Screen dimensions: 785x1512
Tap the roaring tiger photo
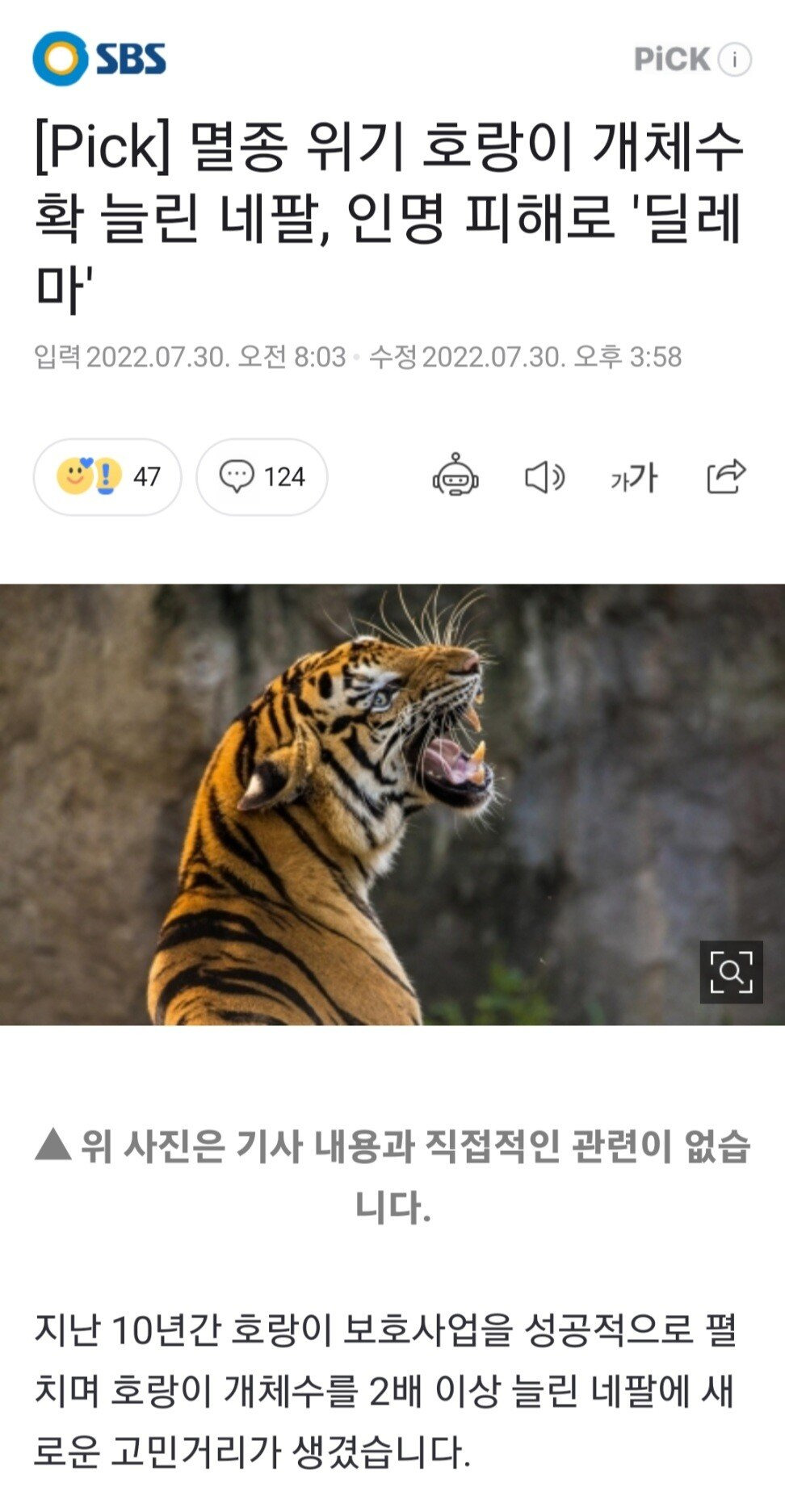[392, 804]
